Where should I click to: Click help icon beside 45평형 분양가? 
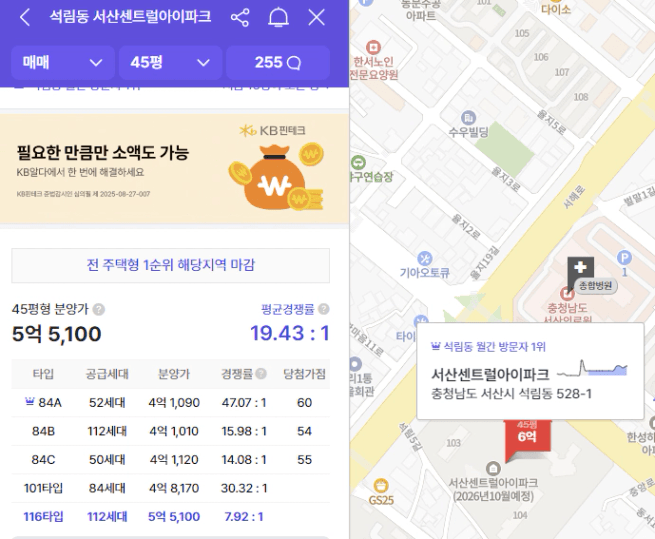click(x=99, y=310)
